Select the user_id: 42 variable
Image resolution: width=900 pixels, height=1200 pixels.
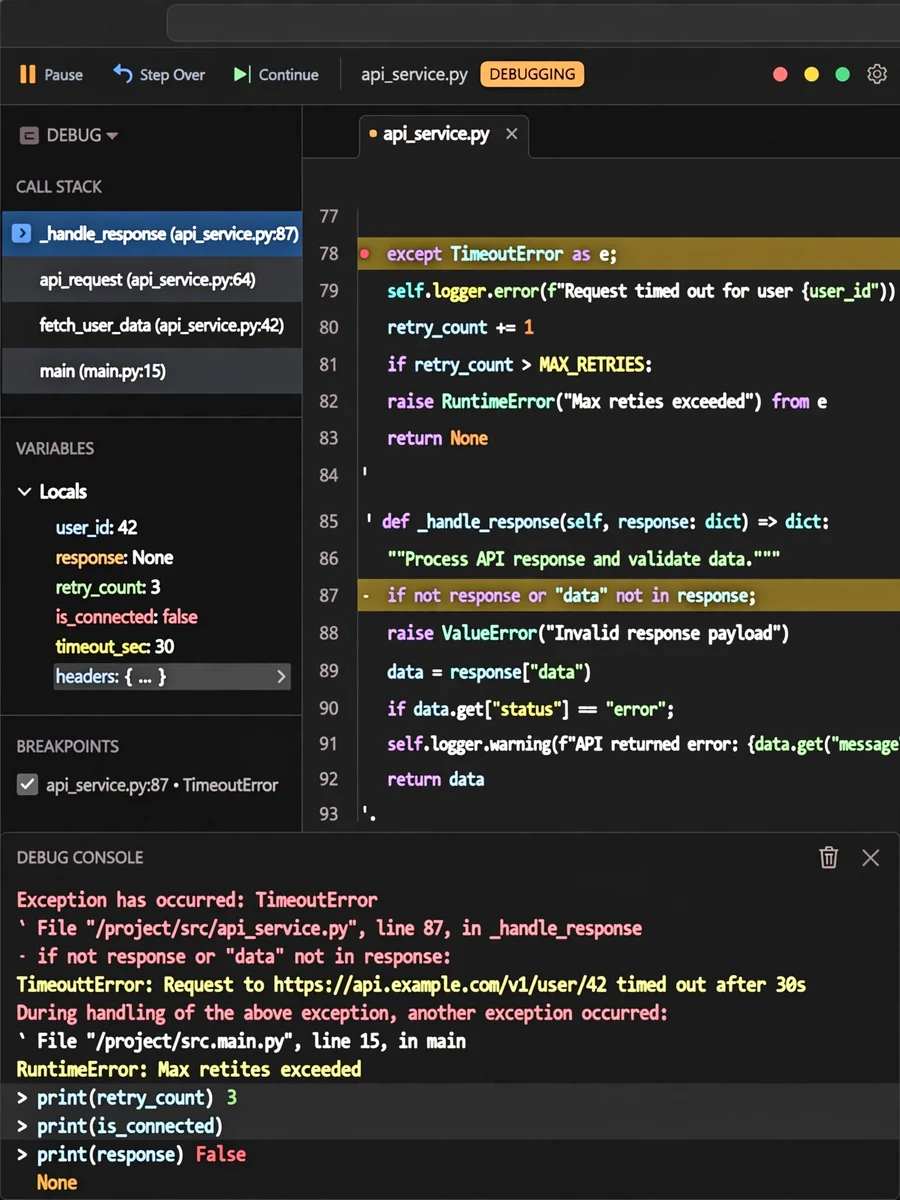[97, 527]
